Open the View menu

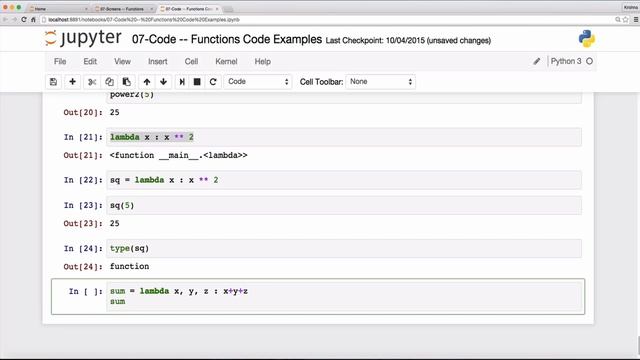pos(122,61)
